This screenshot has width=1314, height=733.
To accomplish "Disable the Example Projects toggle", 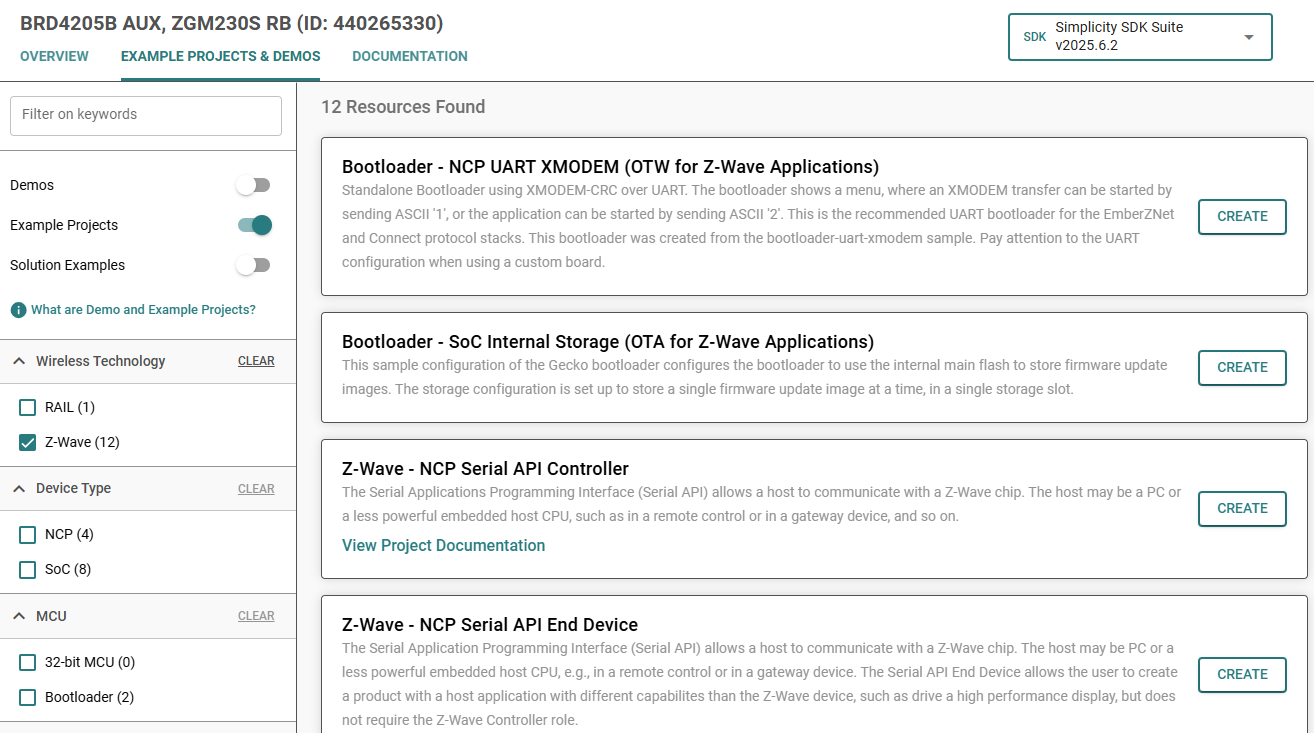I will (253, 225).
